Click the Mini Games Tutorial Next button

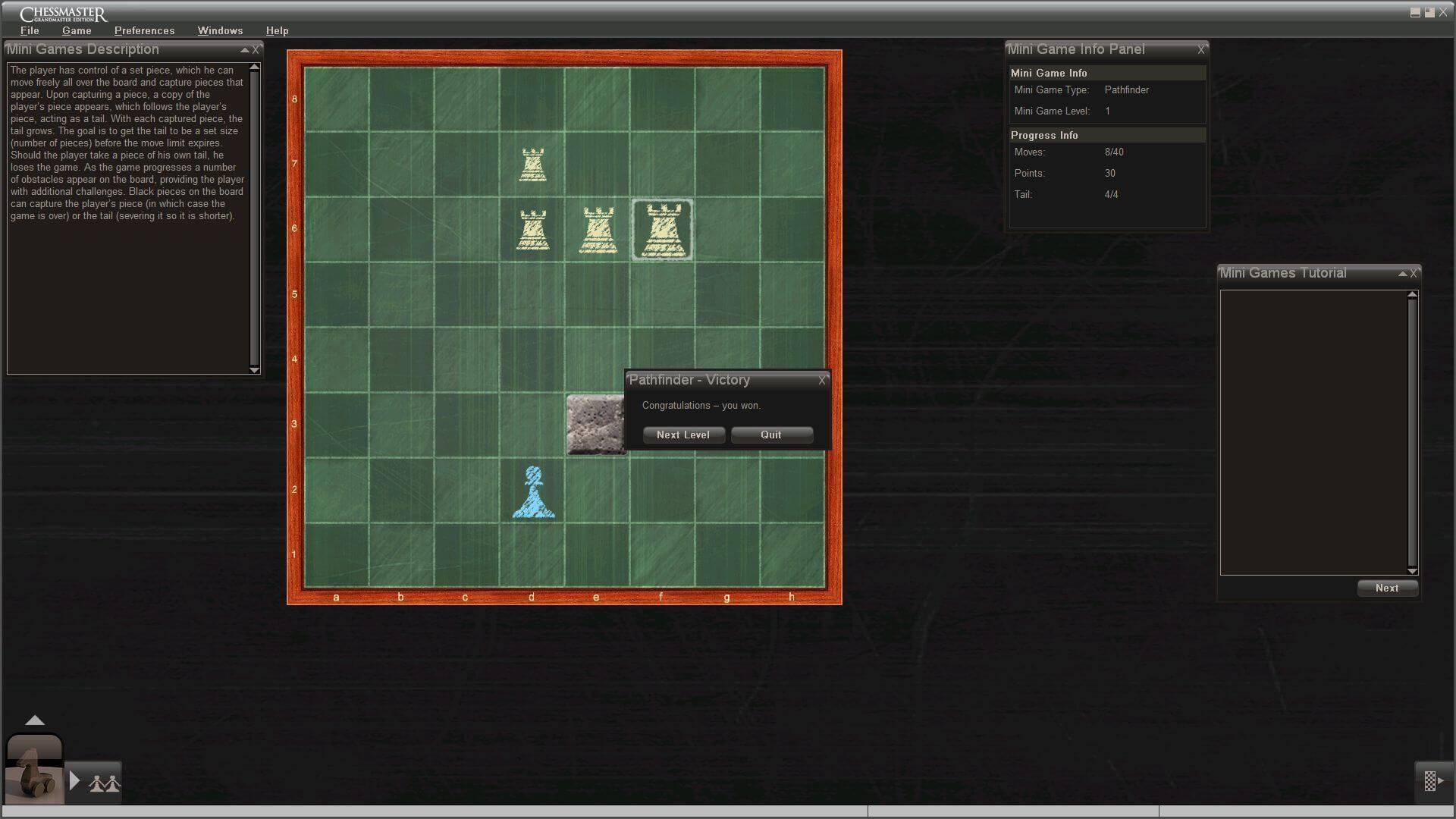(1387, 588)
